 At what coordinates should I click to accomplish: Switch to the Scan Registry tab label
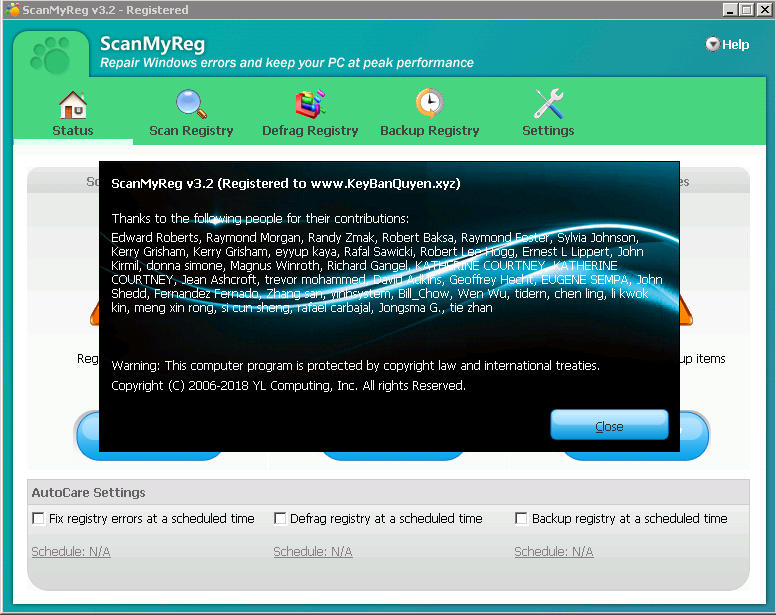191,131
